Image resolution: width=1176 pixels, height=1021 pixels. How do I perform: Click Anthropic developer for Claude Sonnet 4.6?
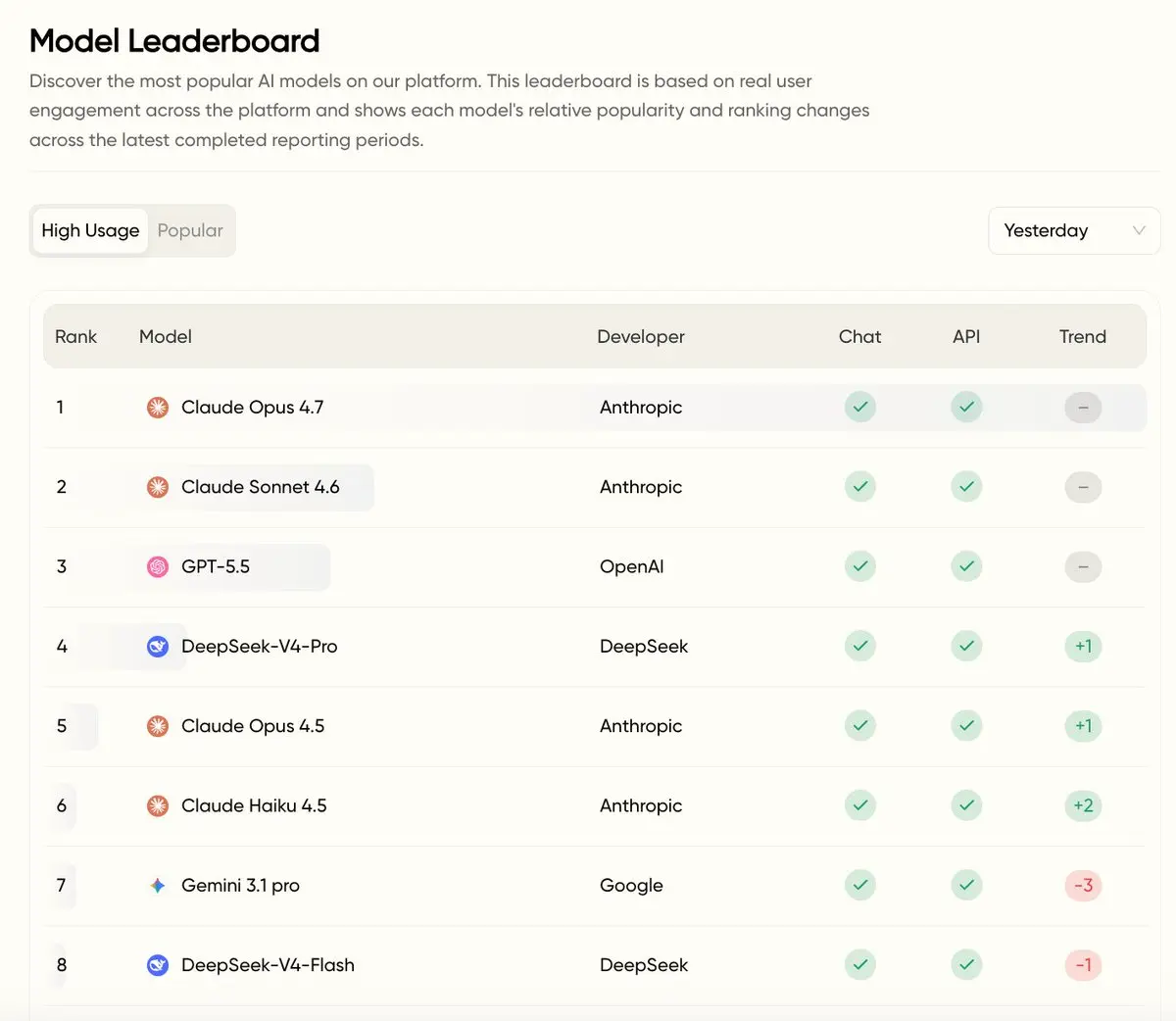[641, 487]
